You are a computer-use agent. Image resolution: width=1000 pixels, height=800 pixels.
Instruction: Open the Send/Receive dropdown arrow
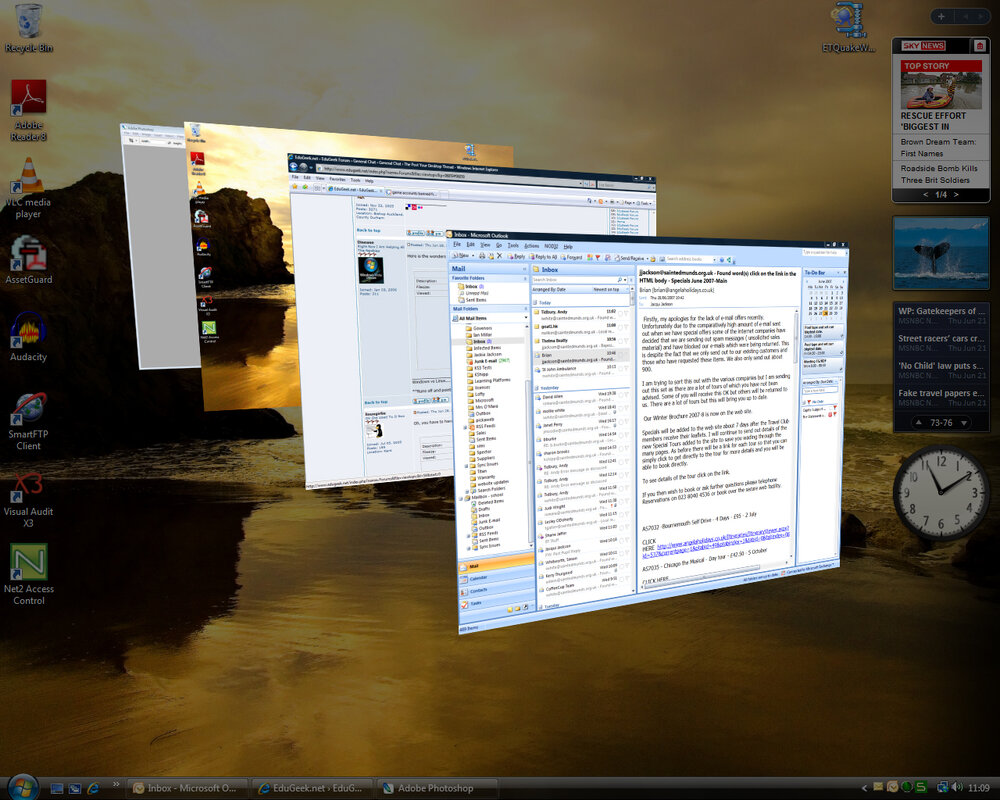click(x=647, y=258)
